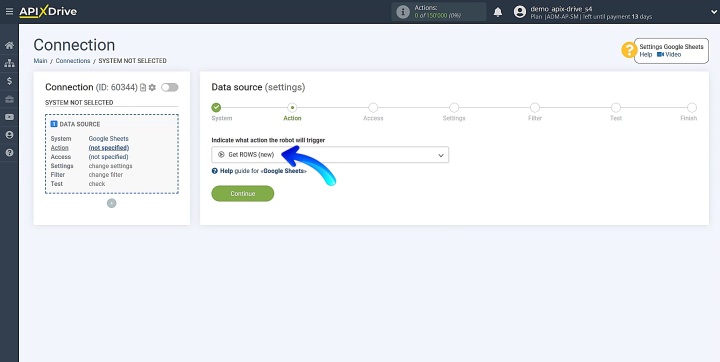Viewport: 720px width, 362px height.
Task: Select the Test step circle
Action: [616, 107]
